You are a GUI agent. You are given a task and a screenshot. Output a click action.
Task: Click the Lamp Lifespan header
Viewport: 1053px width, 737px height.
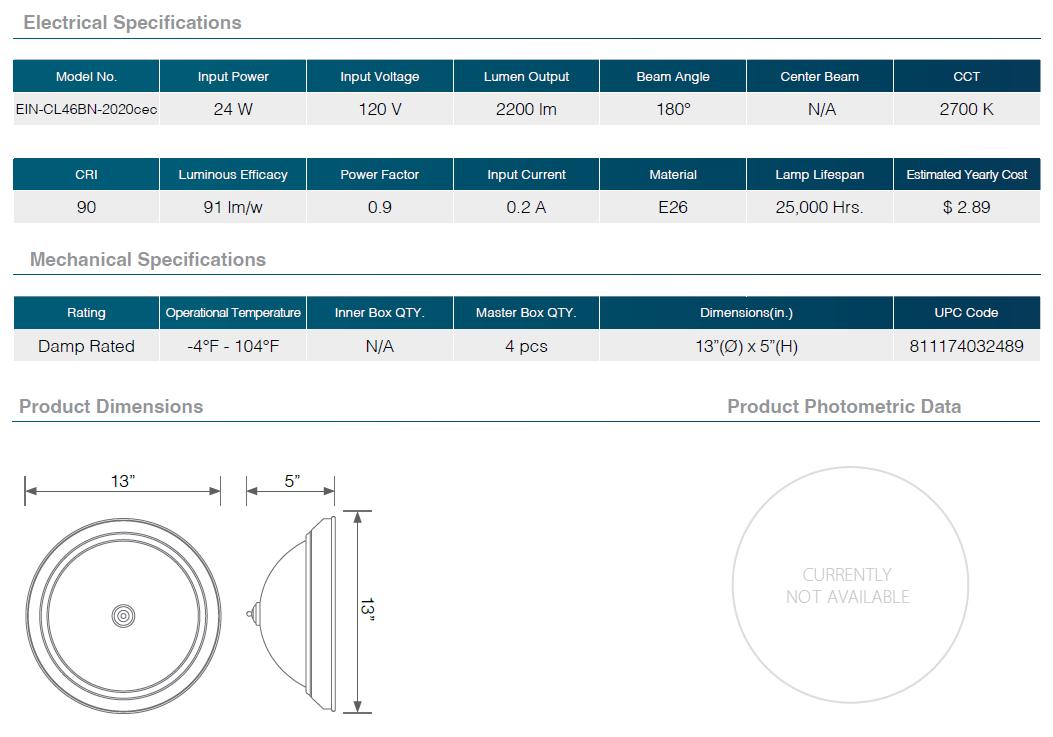[819, 175]
